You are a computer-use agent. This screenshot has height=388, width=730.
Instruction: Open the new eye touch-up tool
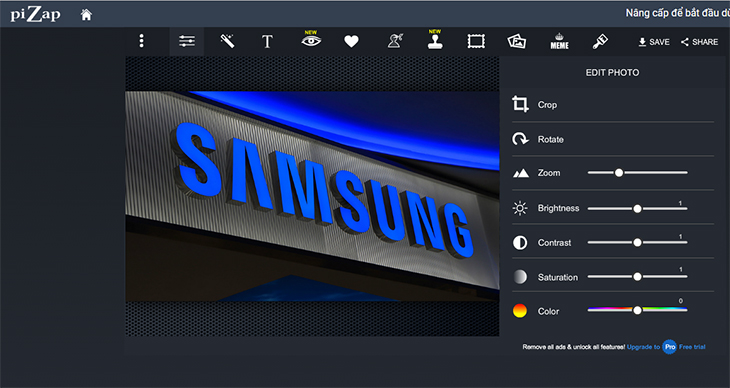311,40
